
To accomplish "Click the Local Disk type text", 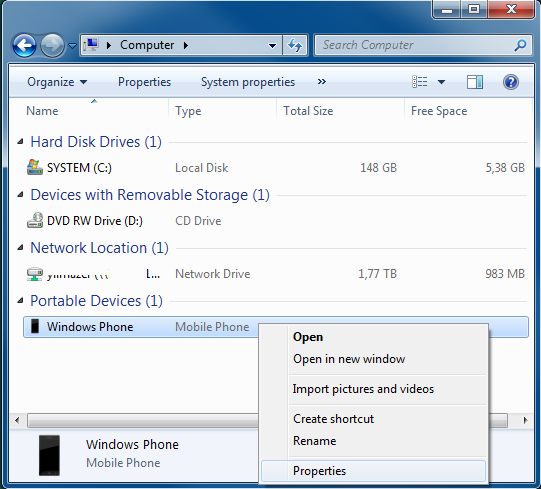I will tap(201, 168).
